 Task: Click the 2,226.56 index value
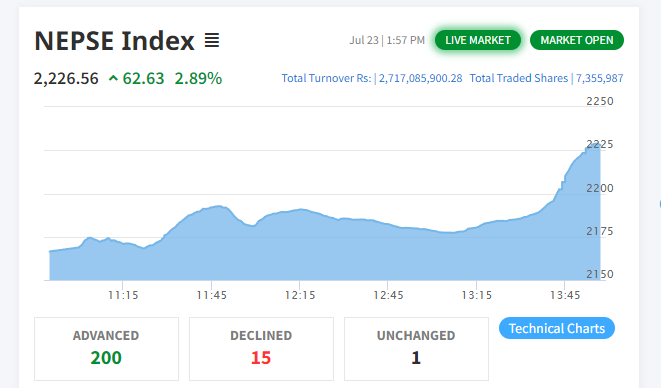coord(66,78)
